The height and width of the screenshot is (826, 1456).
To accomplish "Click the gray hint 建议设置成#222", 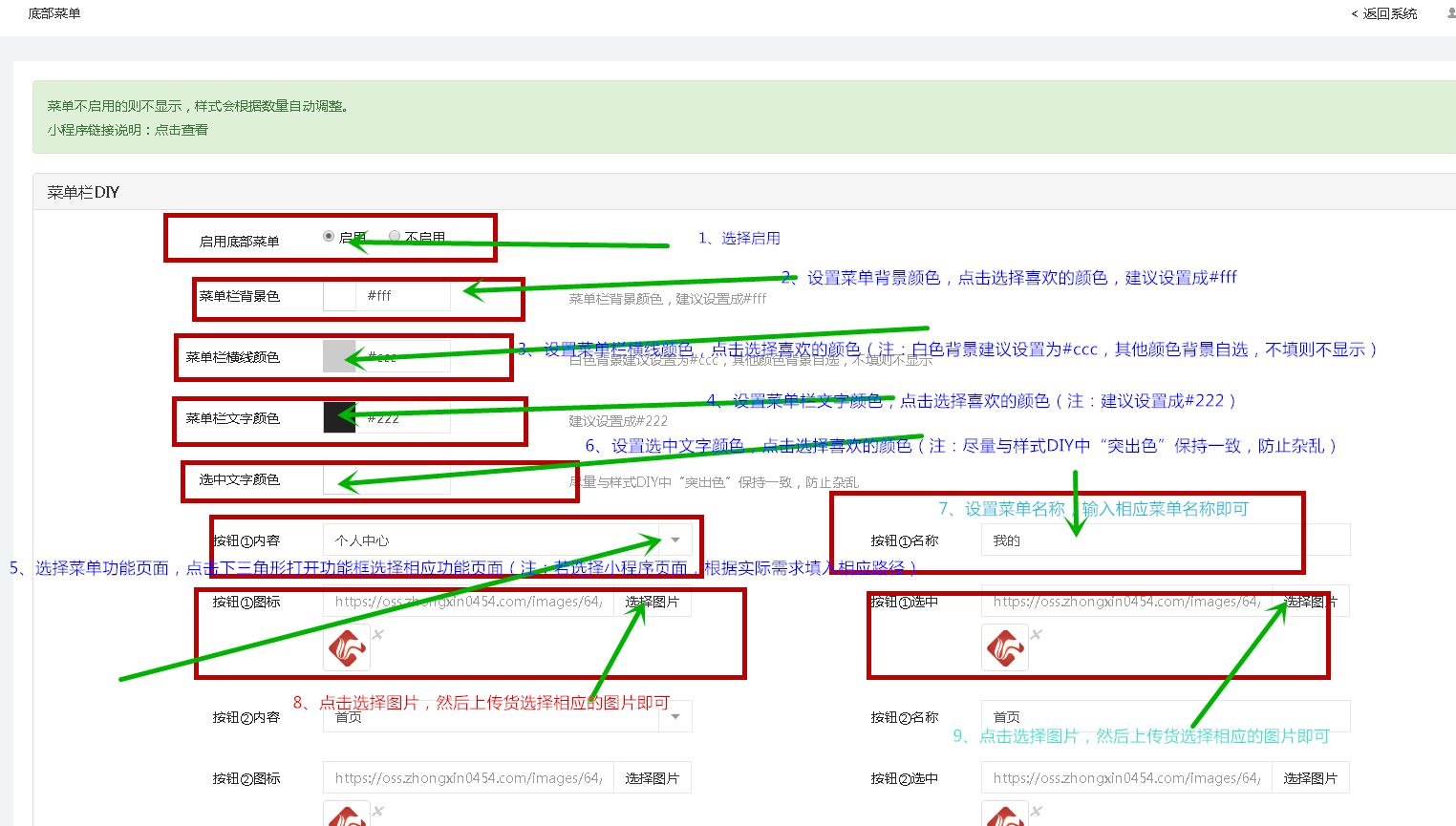I will (618, 421).
